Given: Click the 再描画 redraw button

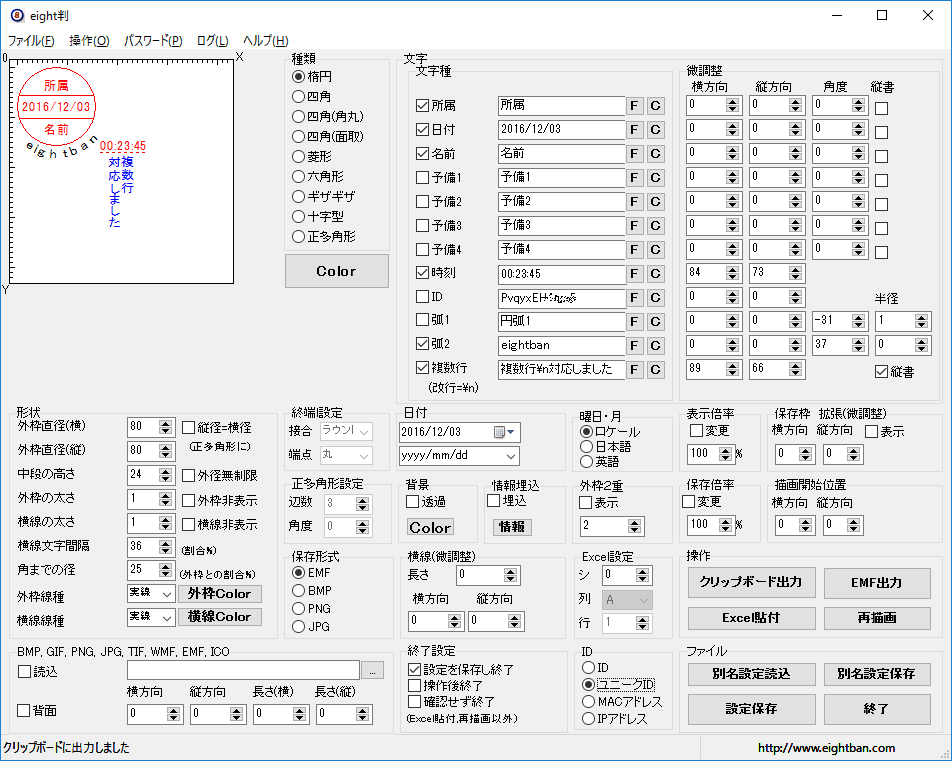Looking at the screenshot, I should pyautogui.click(x=877, y=618).
